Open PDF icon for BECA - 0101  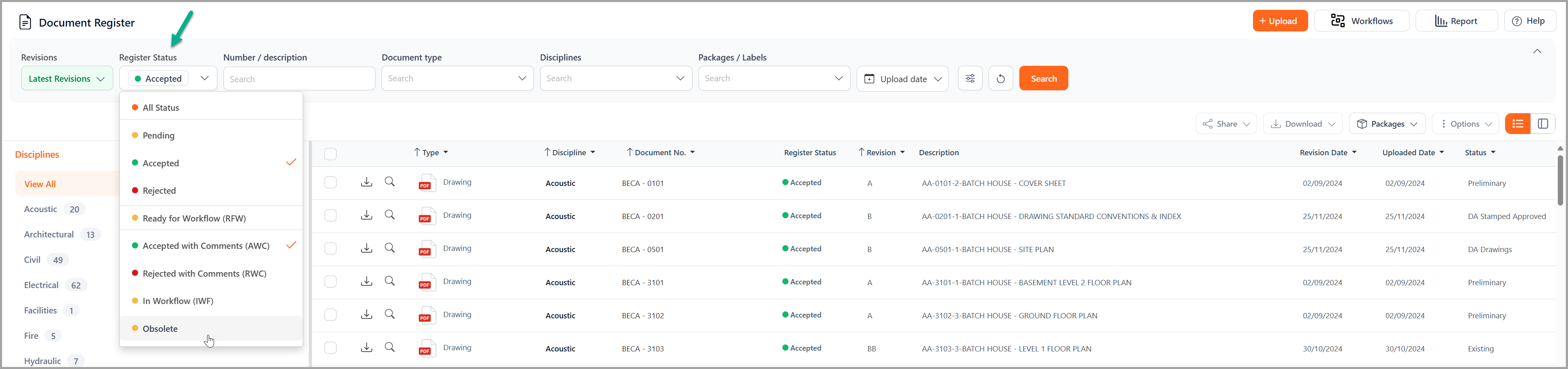[x=427, y=183]
